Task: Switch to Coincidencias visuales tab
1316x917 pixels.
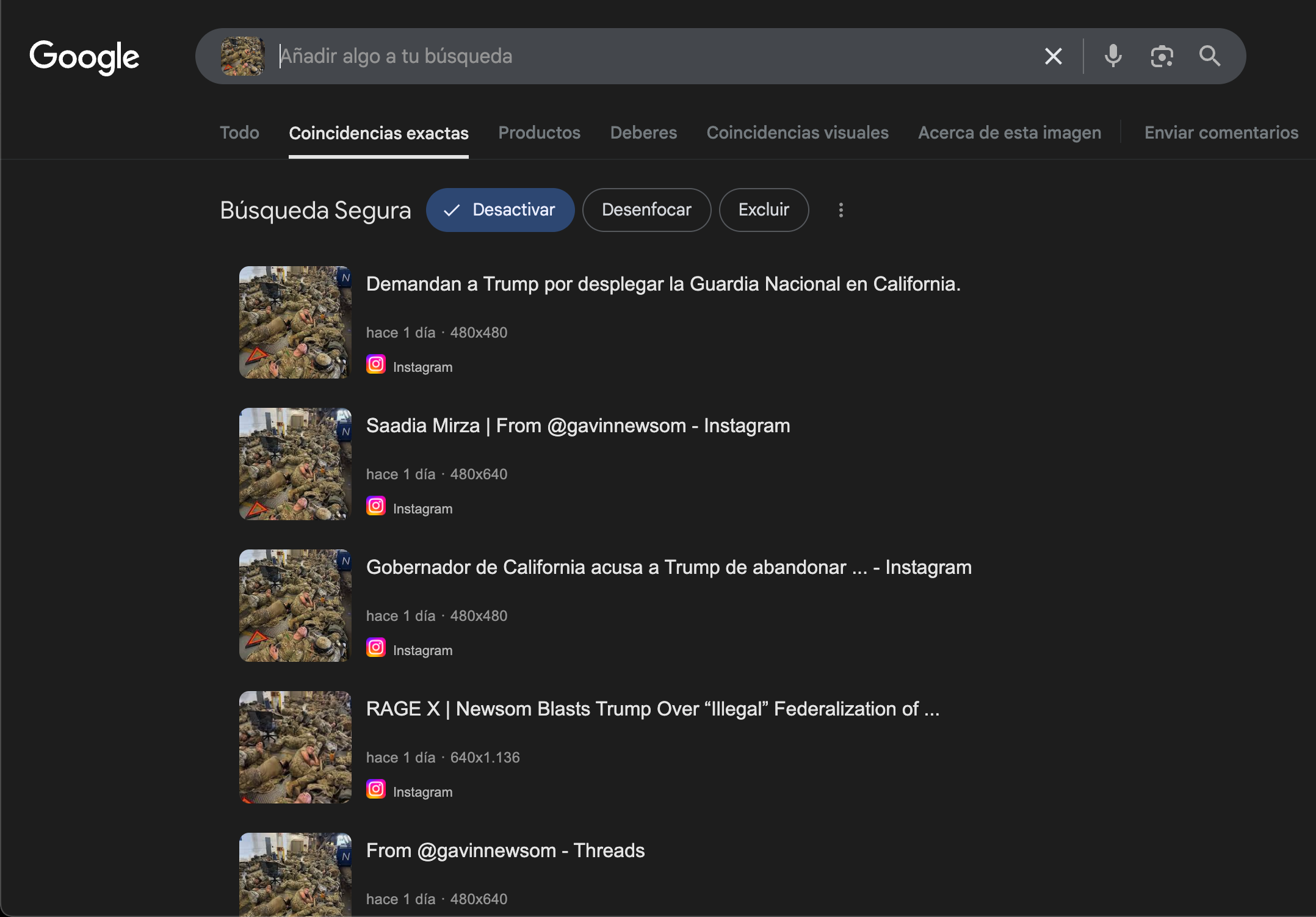Action: [797, 132]
